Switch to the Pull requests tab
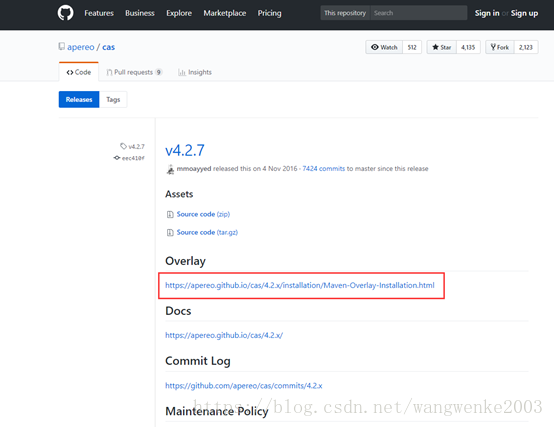 [134, 72]
